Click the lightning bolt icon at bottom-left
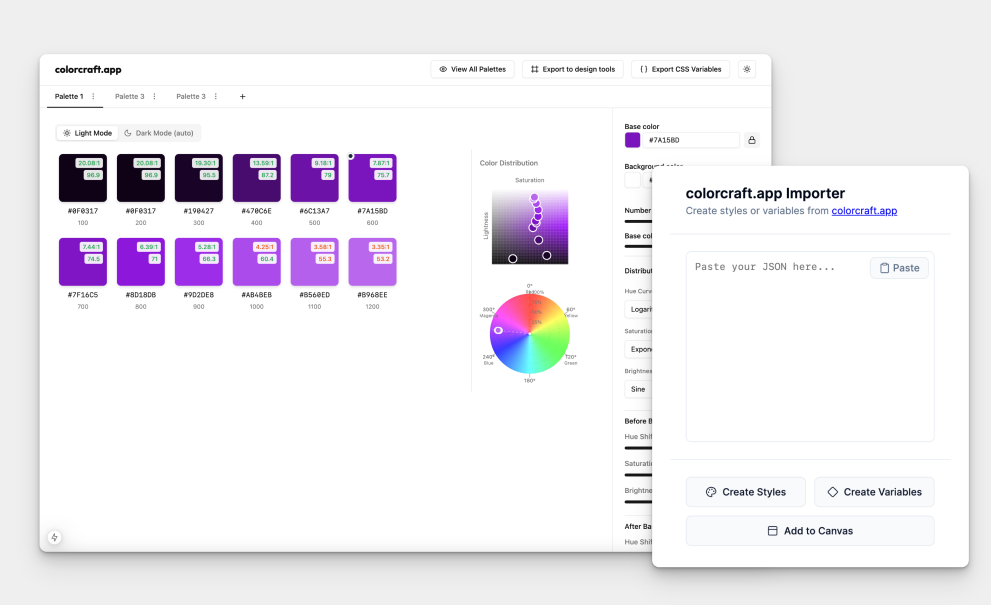The image size is (991, 605). (x=54, y=537)
